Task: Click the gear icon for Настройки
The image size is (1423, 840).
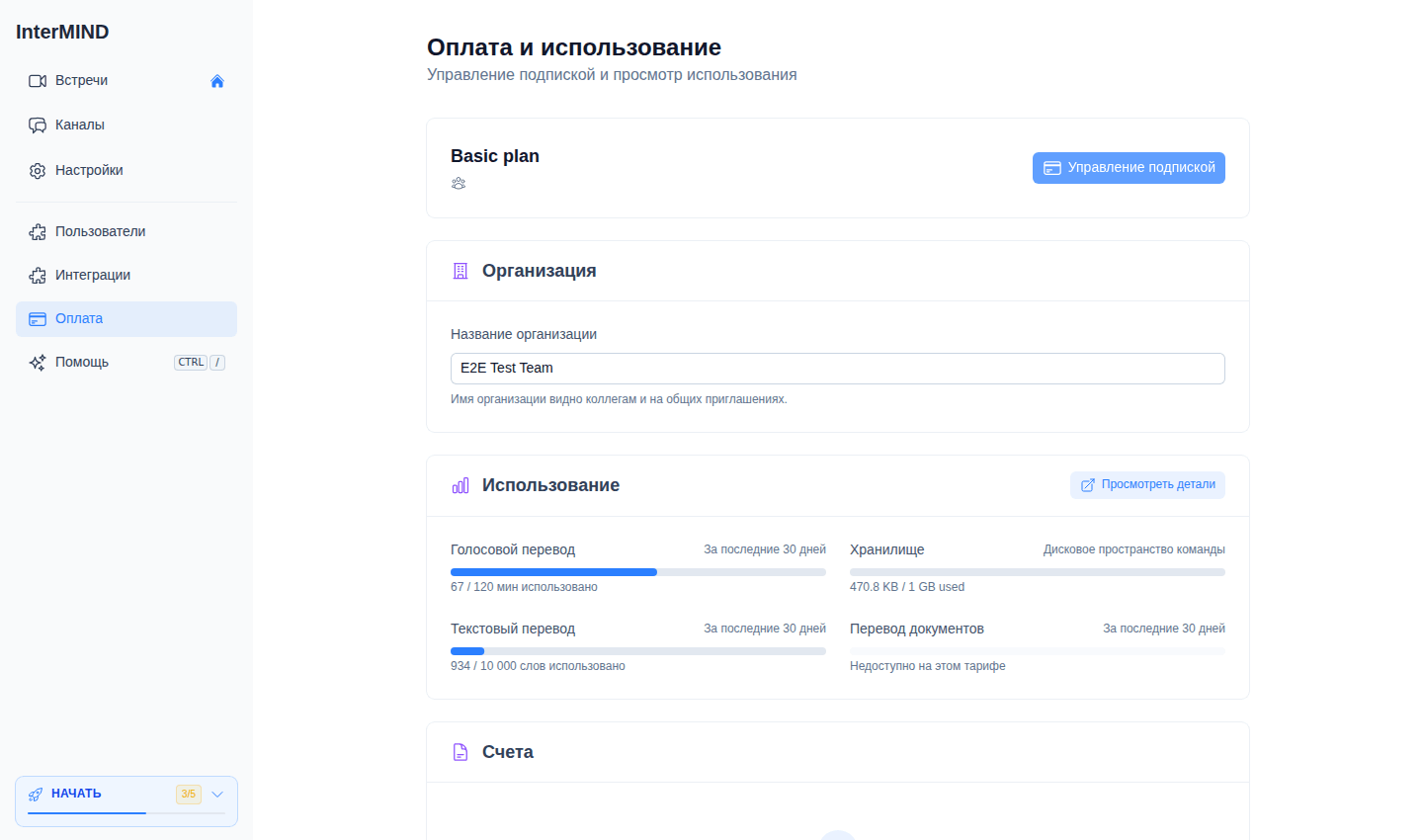Action: pos(38,171)
